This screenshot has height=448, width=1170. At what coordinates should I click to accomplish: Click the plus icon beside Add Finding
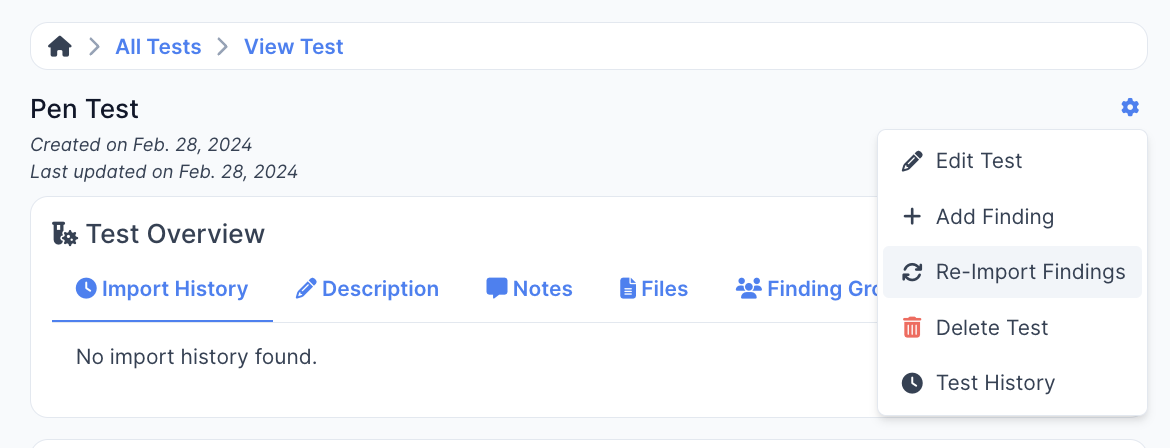912,217
